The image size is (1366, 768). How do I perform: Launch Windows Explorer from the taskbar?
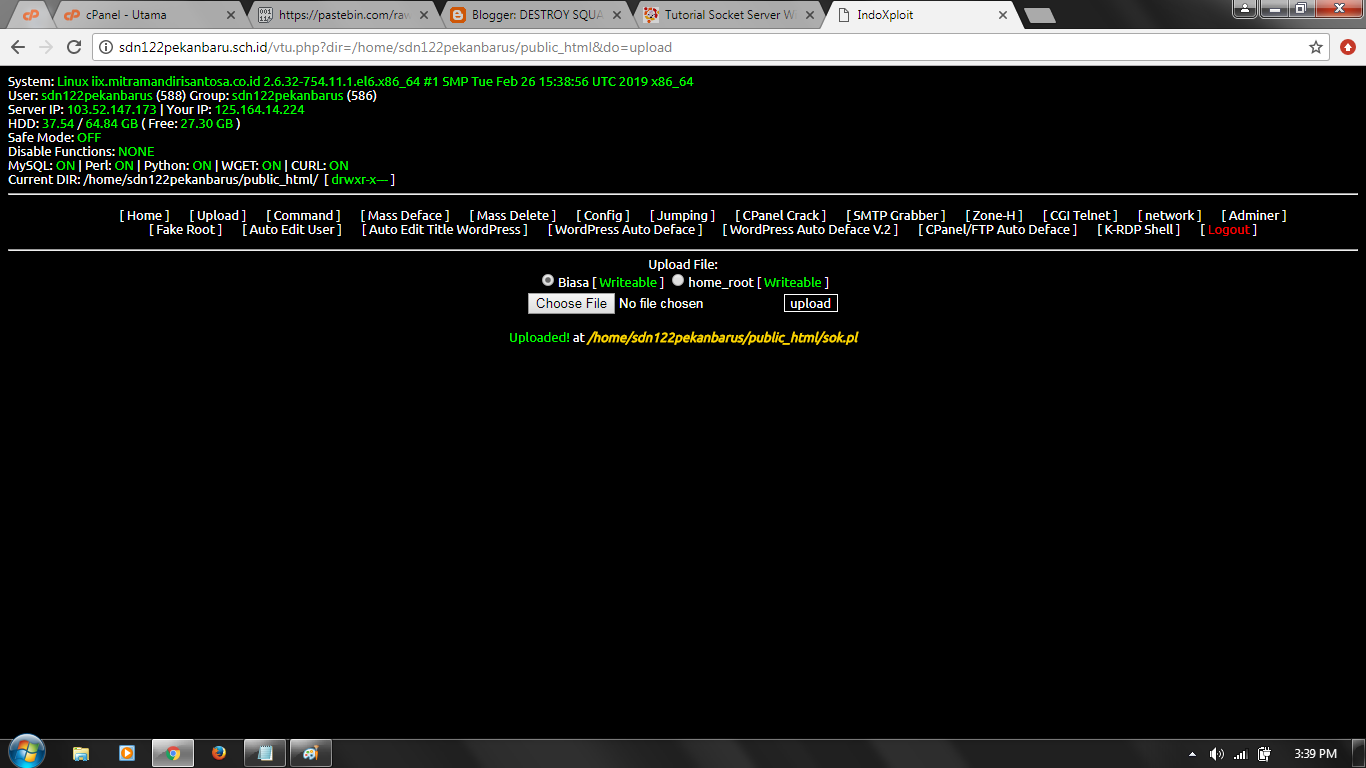(80, 752)
